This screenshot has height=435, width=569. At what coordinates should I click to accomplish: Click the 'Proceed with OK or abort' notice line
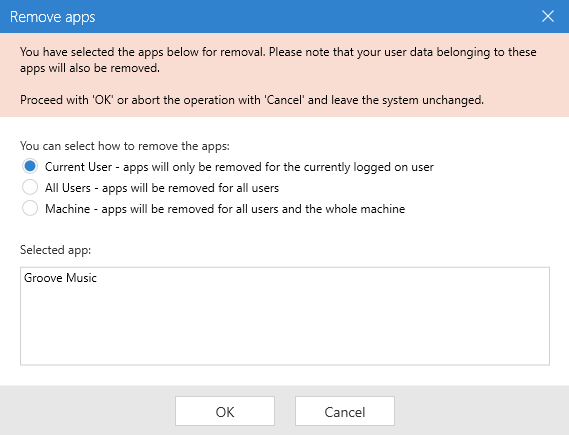(x=252, y=100)
